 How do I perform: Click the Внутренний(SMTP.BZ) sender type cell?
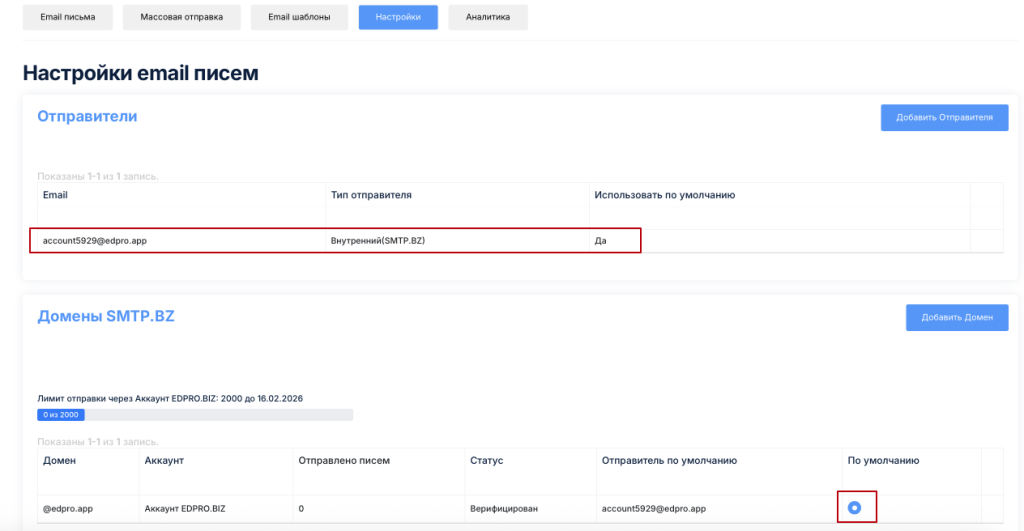[x=378, y=241]
